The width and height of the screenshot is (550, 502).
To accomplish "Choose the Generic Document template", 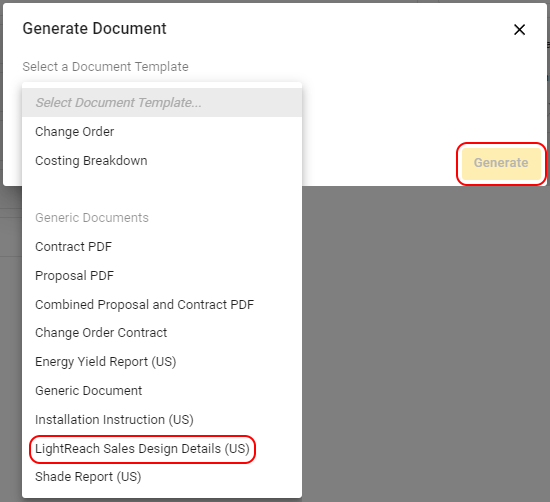I will pyautogui.click(x=162, y=390).
